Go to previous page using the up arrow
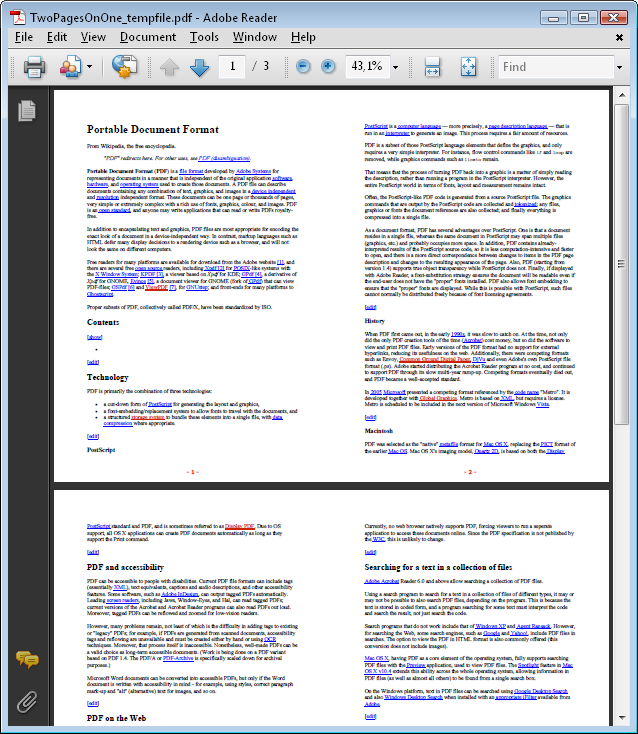Viewport: 638px width, 734px height. pos(169,67)
